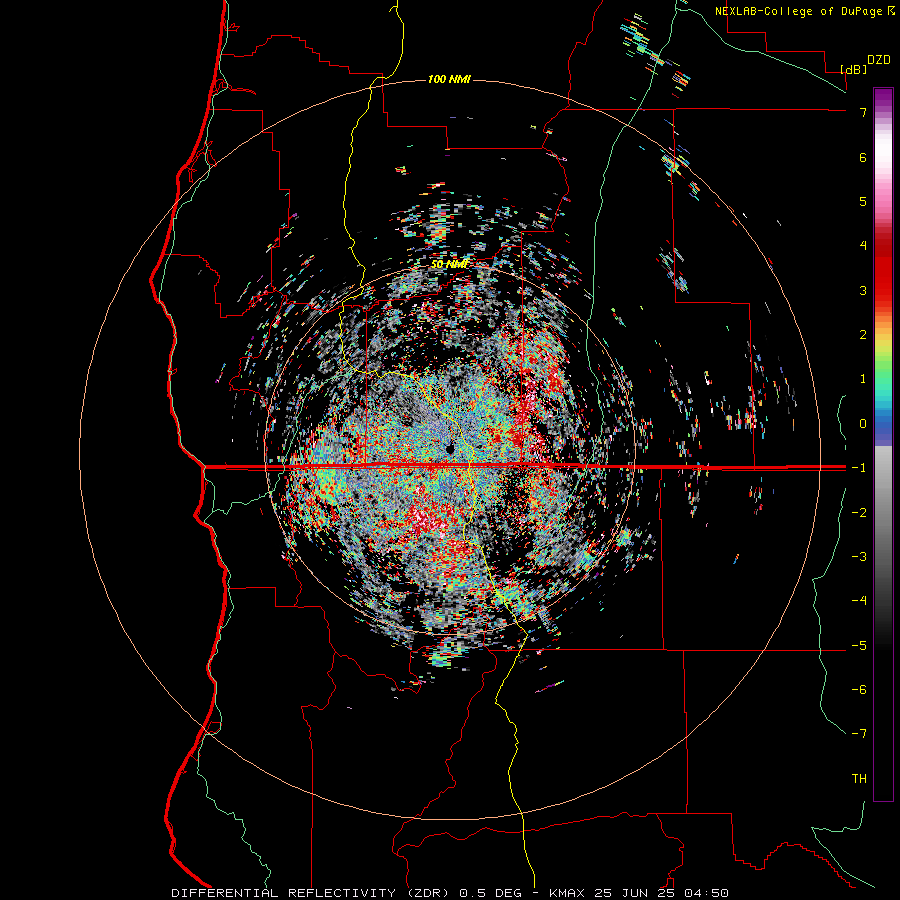Screen dimensions: 900x900
Task: Click the positive 6 dB scale label
Action: pyautogui.click(x=863, y=157)
